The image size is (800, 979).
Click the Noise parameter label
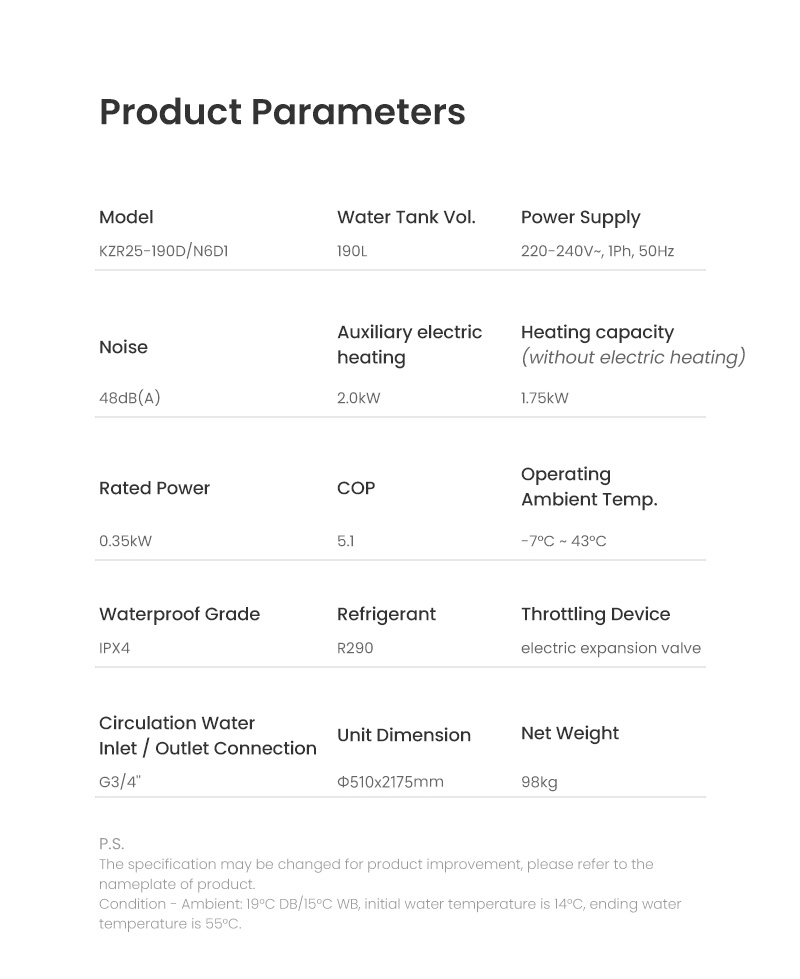[124, 347]
